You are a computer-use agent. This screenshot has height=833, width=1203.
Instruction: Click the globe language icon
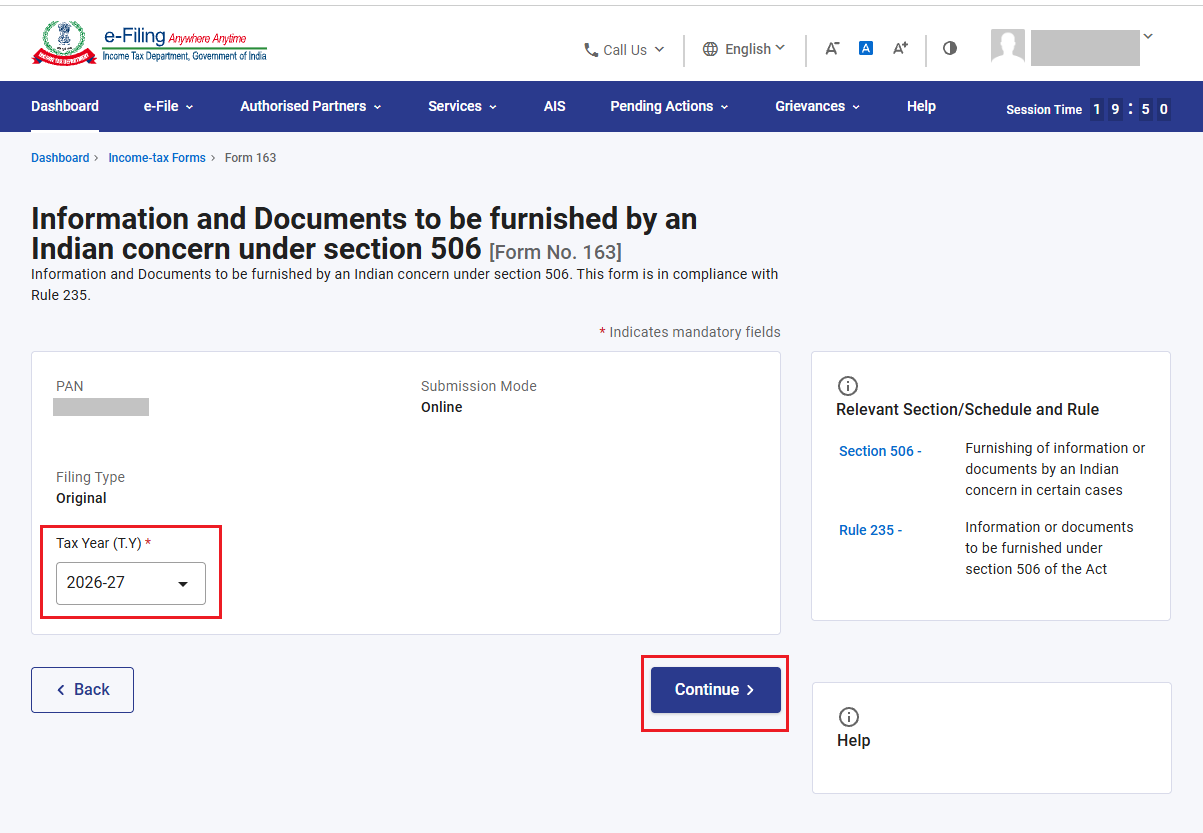[x=710, y=49]
